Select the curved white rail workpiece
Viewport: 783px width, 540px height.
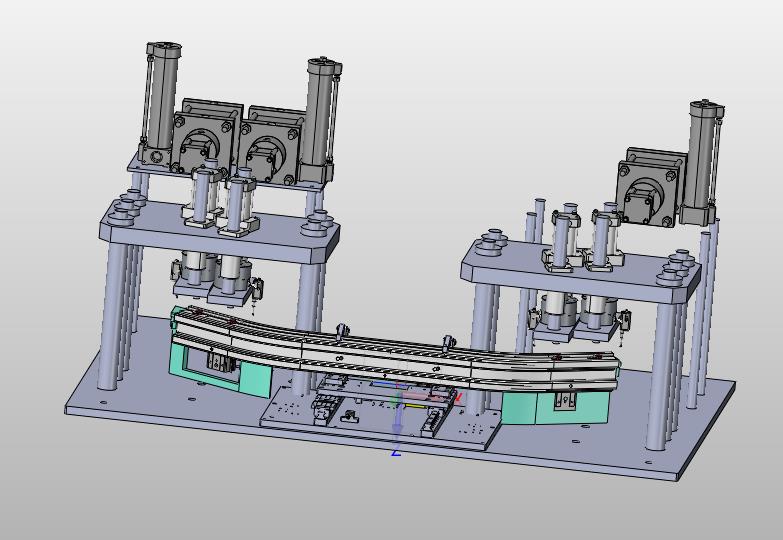point(396,352)
